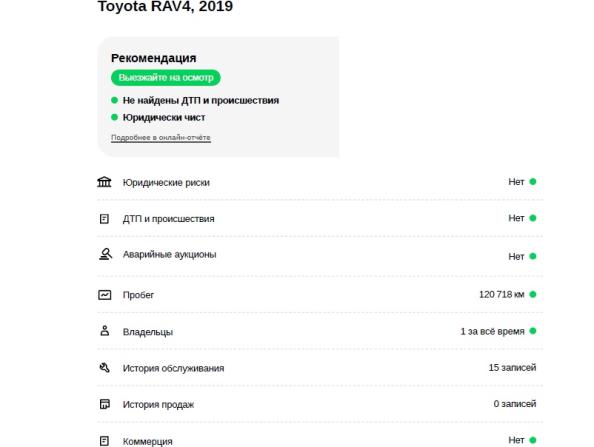The height and width of the screenshot is (447, 594).
Task: Click the ДТП и происшествия document icon
Action: click(x=104, y=219)
